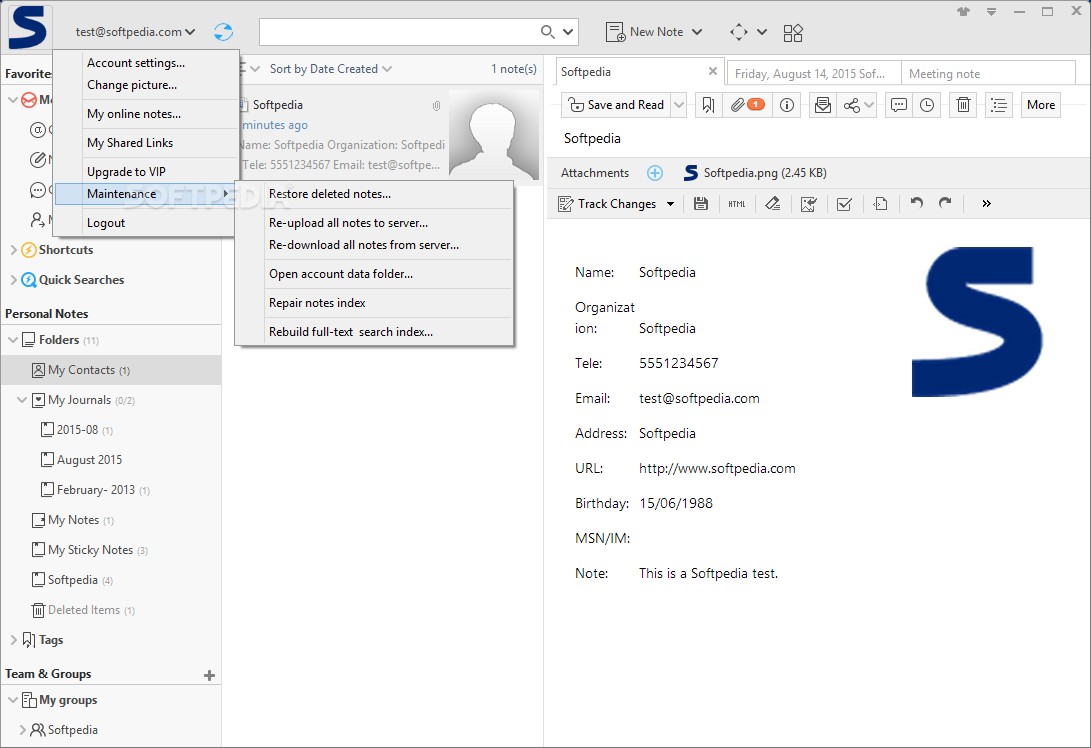
Task: Click the outline list icon
Action: click(x=998, y=105)
